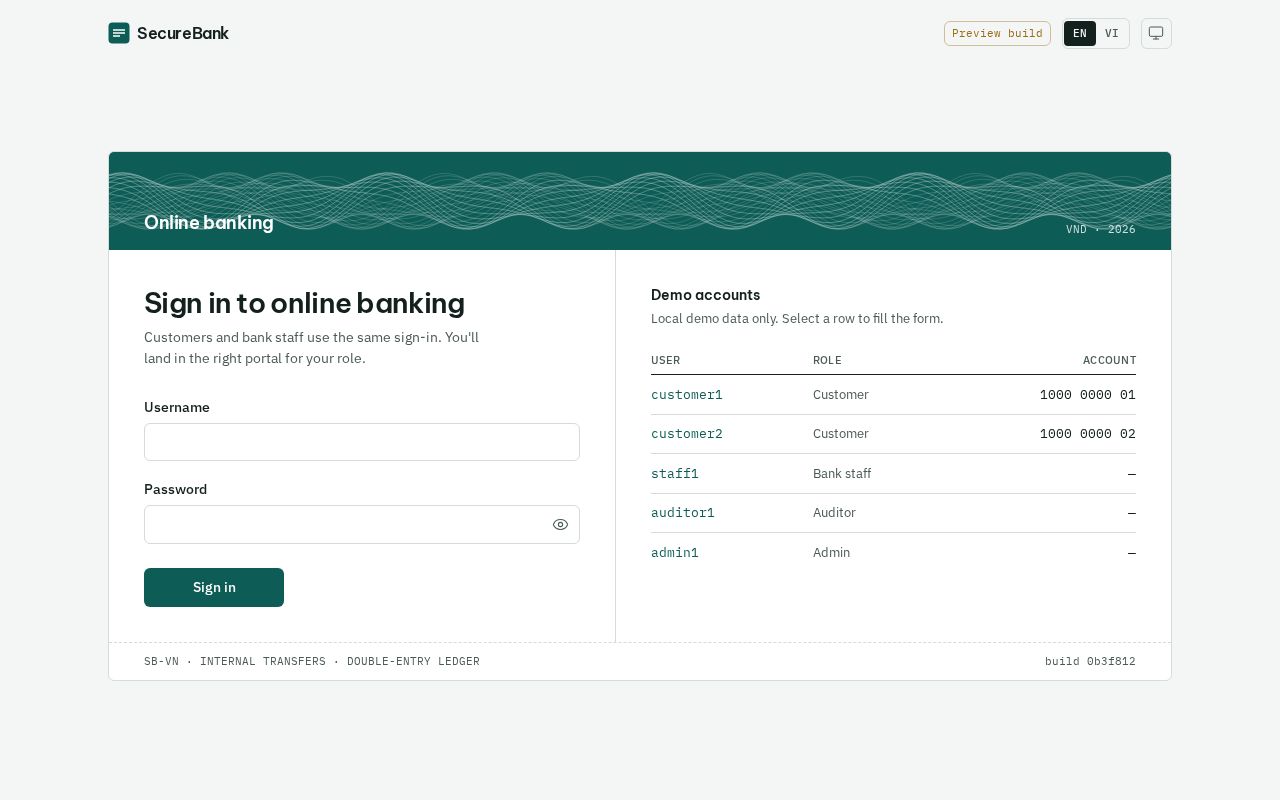Click the Sign in button
The height and width of the screenshot is (800, 1280).
point(214,588)
